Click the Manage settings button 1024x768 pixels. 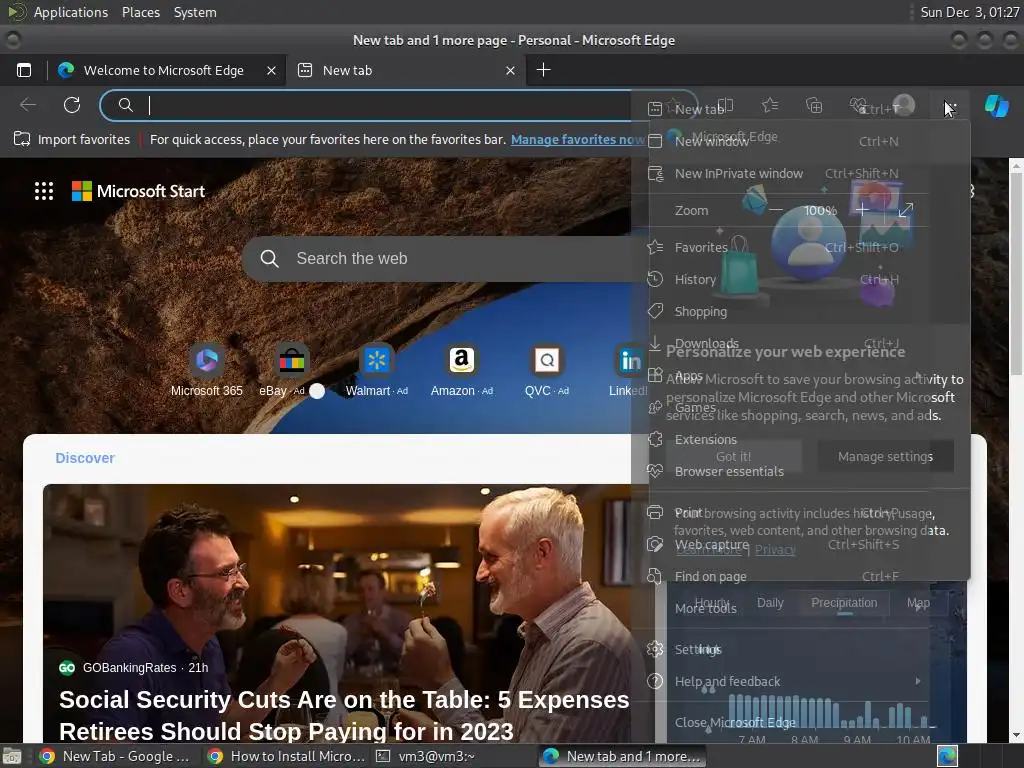(885, 456)
